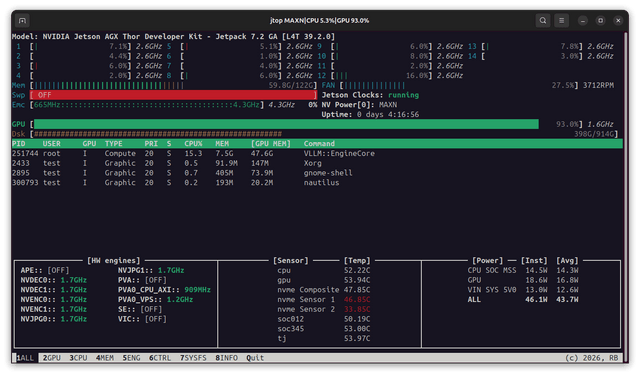
Task: Click the VIN SYS 5V0 power row
Action: 523,290
